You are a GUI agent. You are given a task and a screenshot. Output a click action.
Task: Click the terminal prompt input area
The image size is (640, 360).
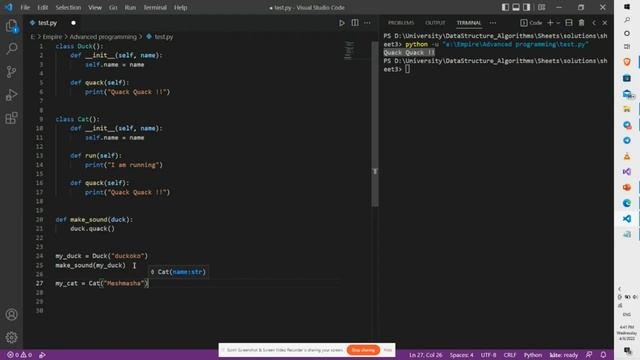click(408, 69)
